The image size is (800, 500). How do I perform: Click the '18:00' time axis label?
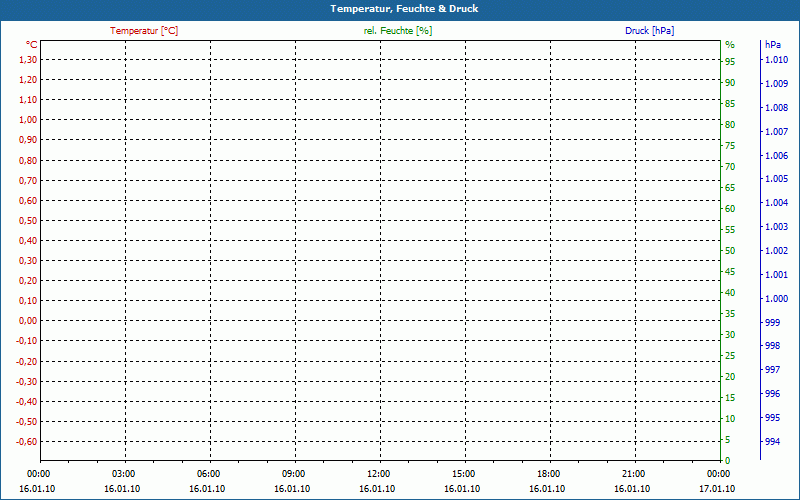[x=548, y=474]
